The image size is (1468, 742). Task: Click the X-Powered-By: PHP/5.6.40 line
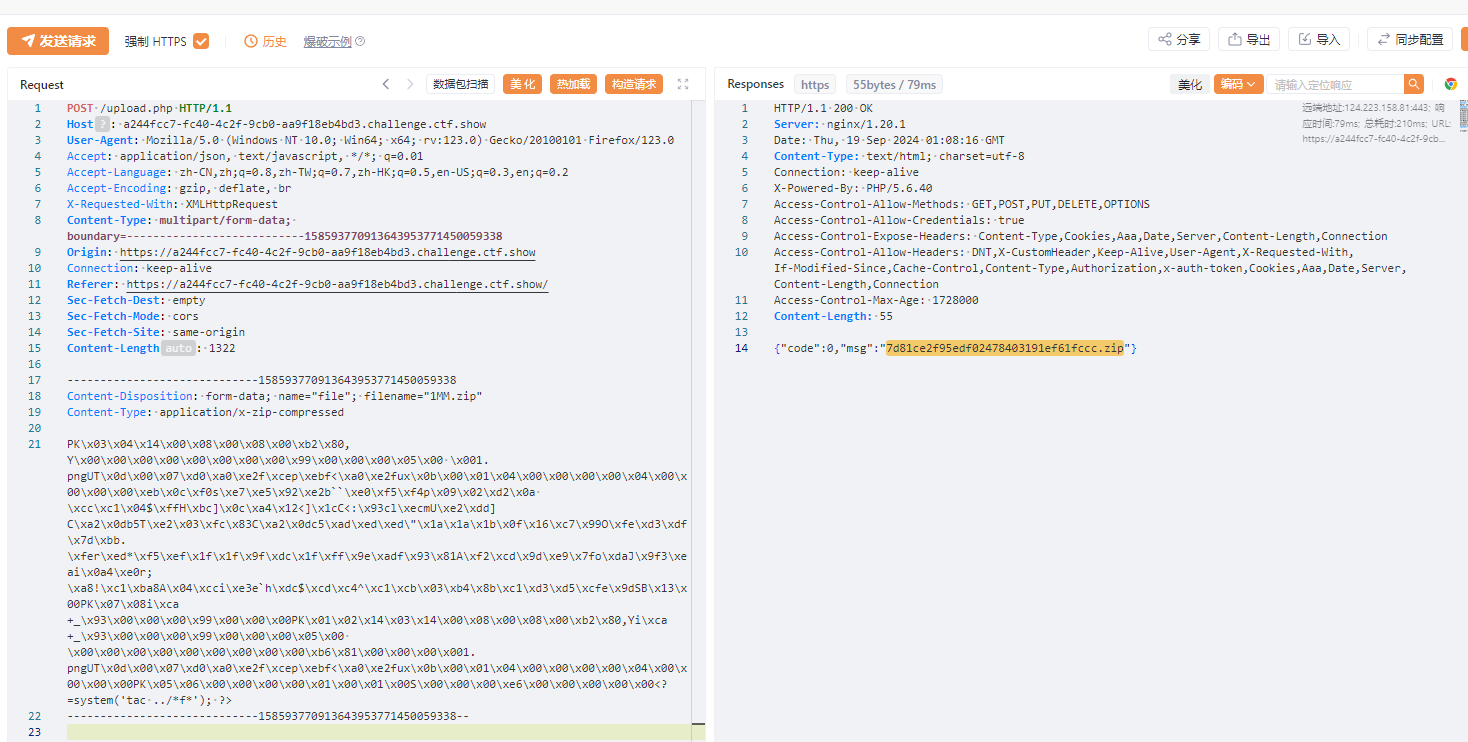tap(853, 188)
